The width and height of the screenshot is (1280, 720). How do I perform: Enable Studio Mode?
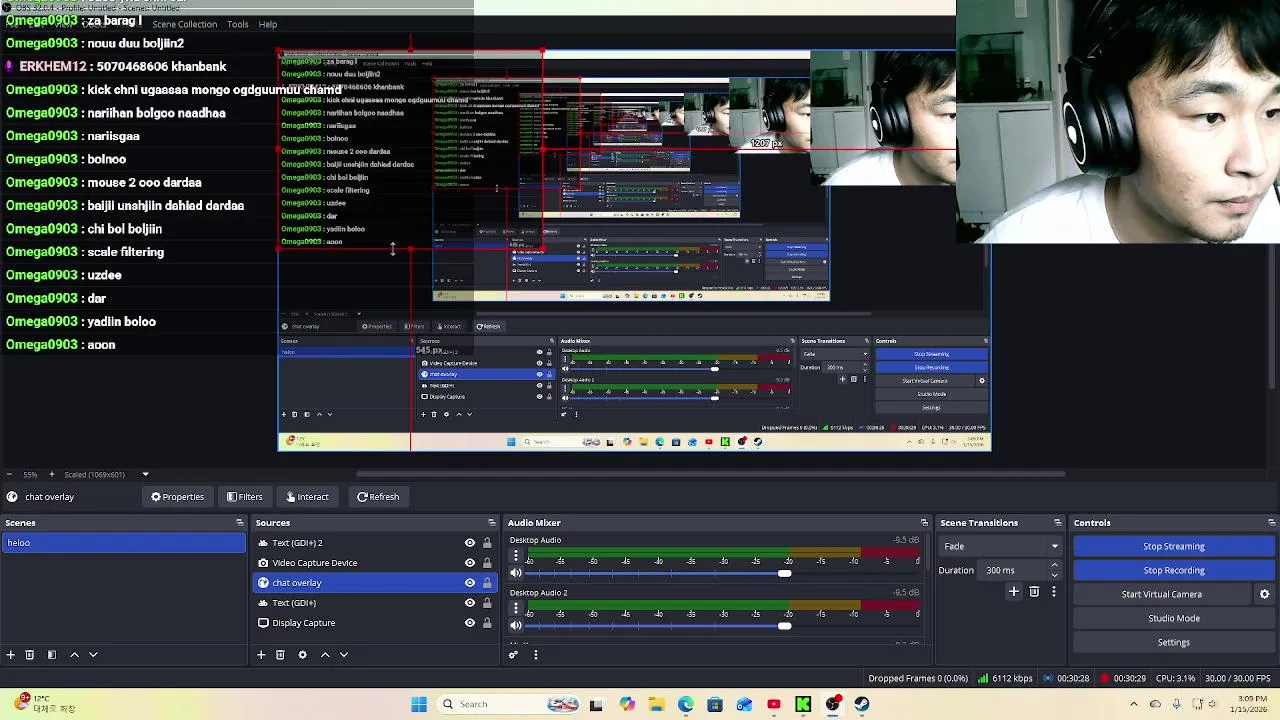tap(1174, 618)
